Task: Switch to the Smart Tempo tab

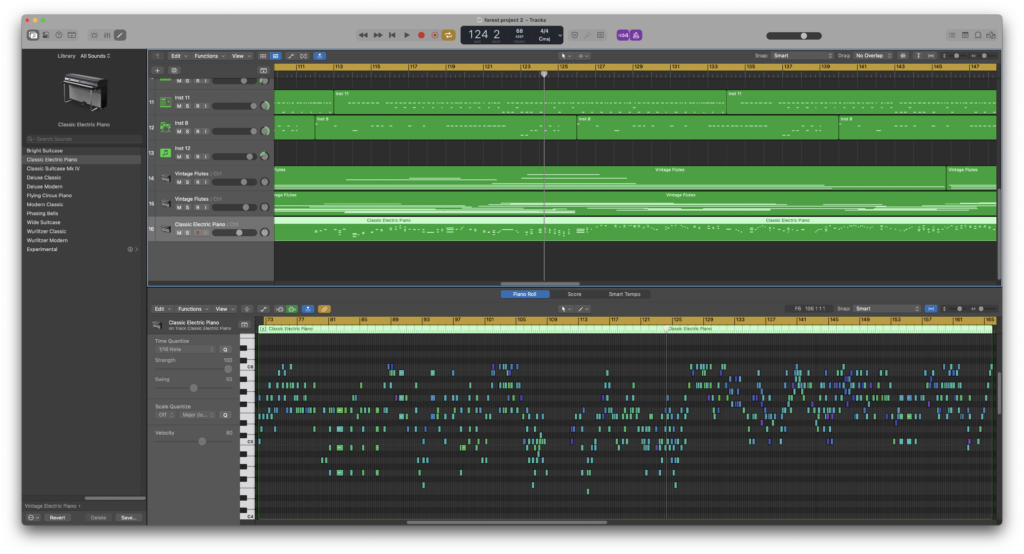Action: (x=624, y=294)
